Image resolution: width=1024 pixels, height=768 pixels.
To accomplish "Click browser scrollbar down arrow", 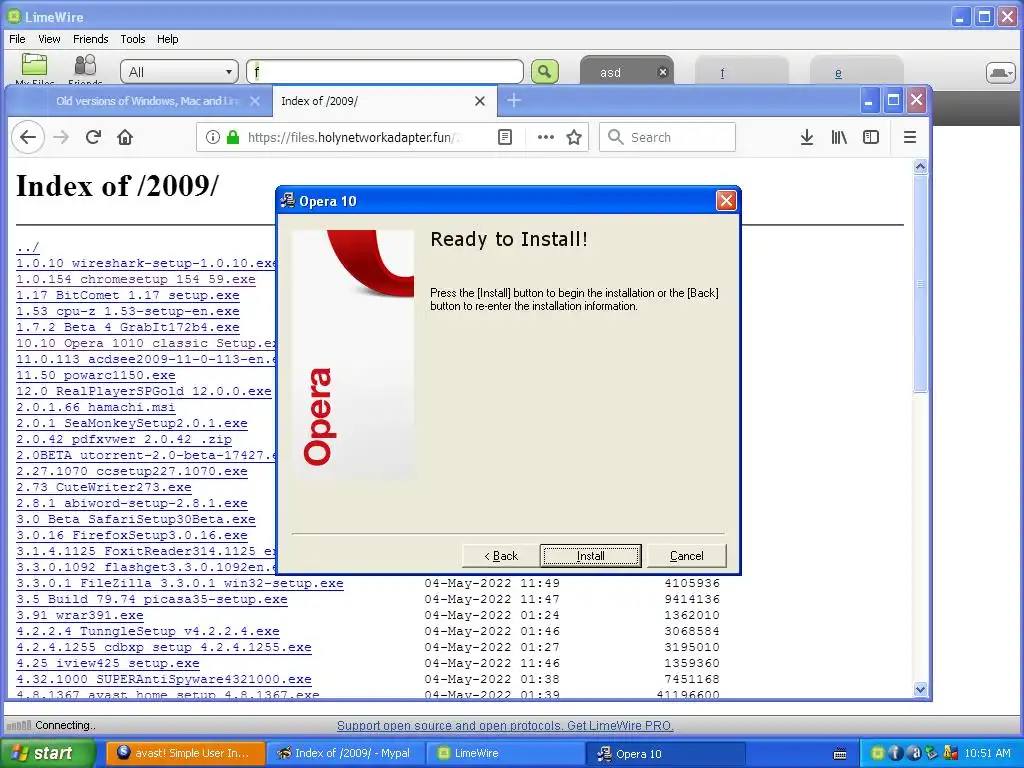I will [x=920, y=689].
